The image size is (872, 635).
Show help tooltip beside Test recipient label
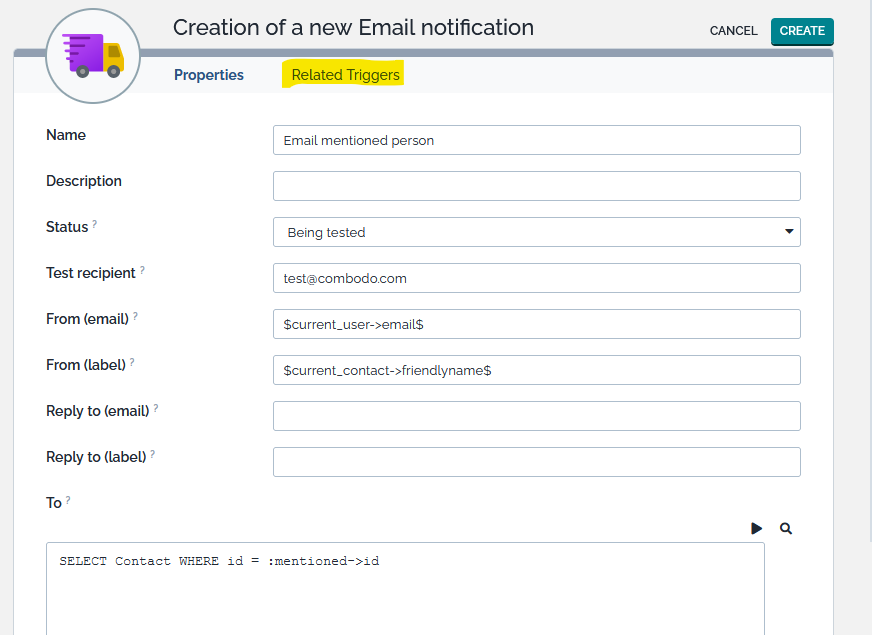[142, 271]
